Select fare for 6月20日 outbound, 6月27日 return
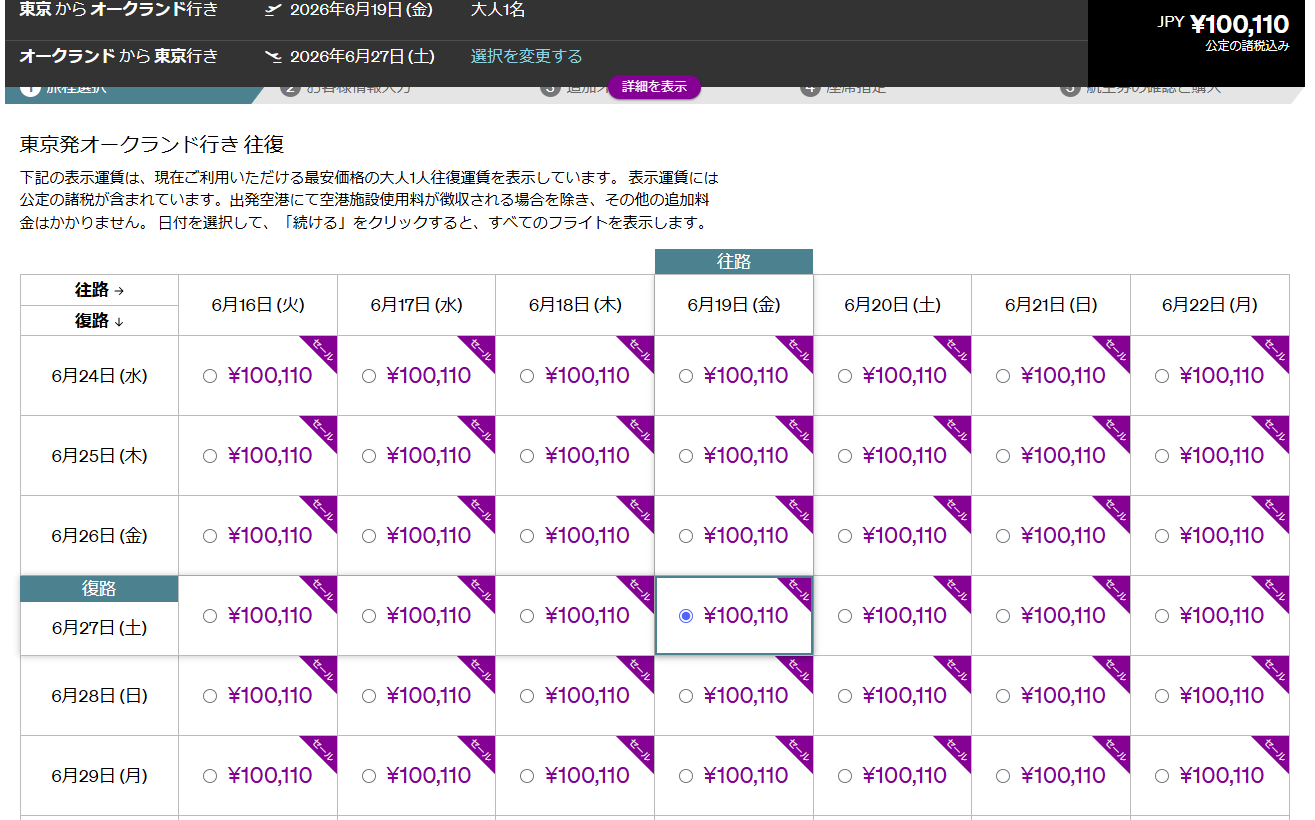This screenshot has height=820, width=1315. tap(845, 616)
